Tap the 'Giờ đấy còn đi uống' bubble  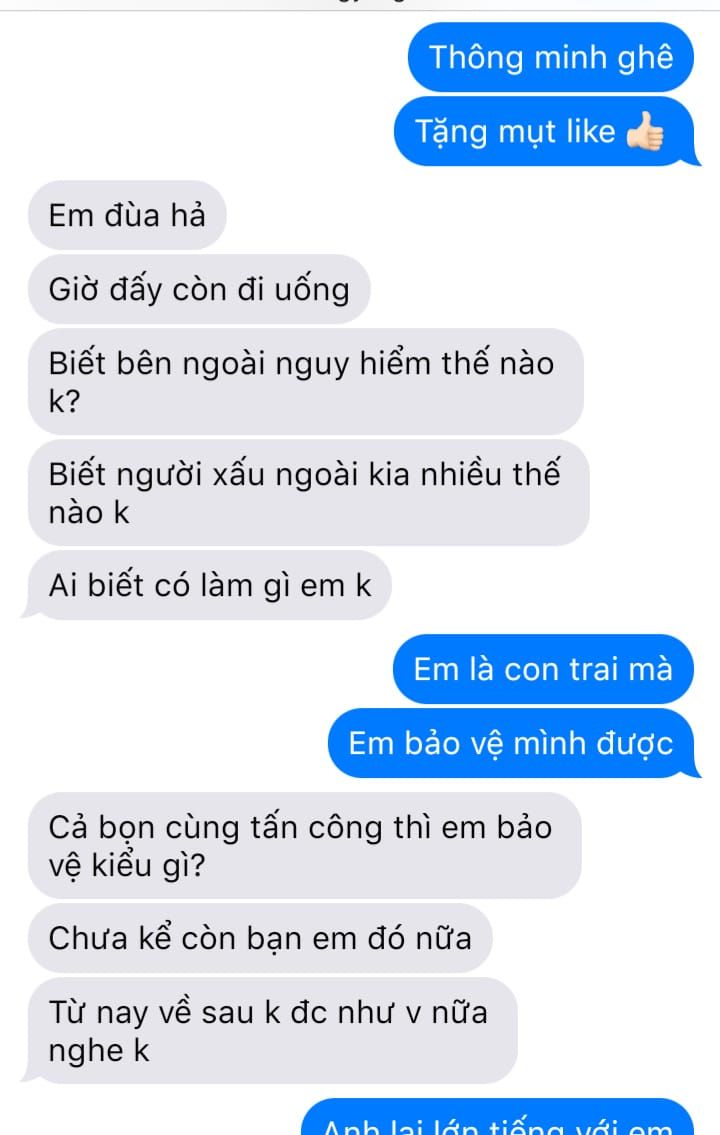click(x=199, y=289)
